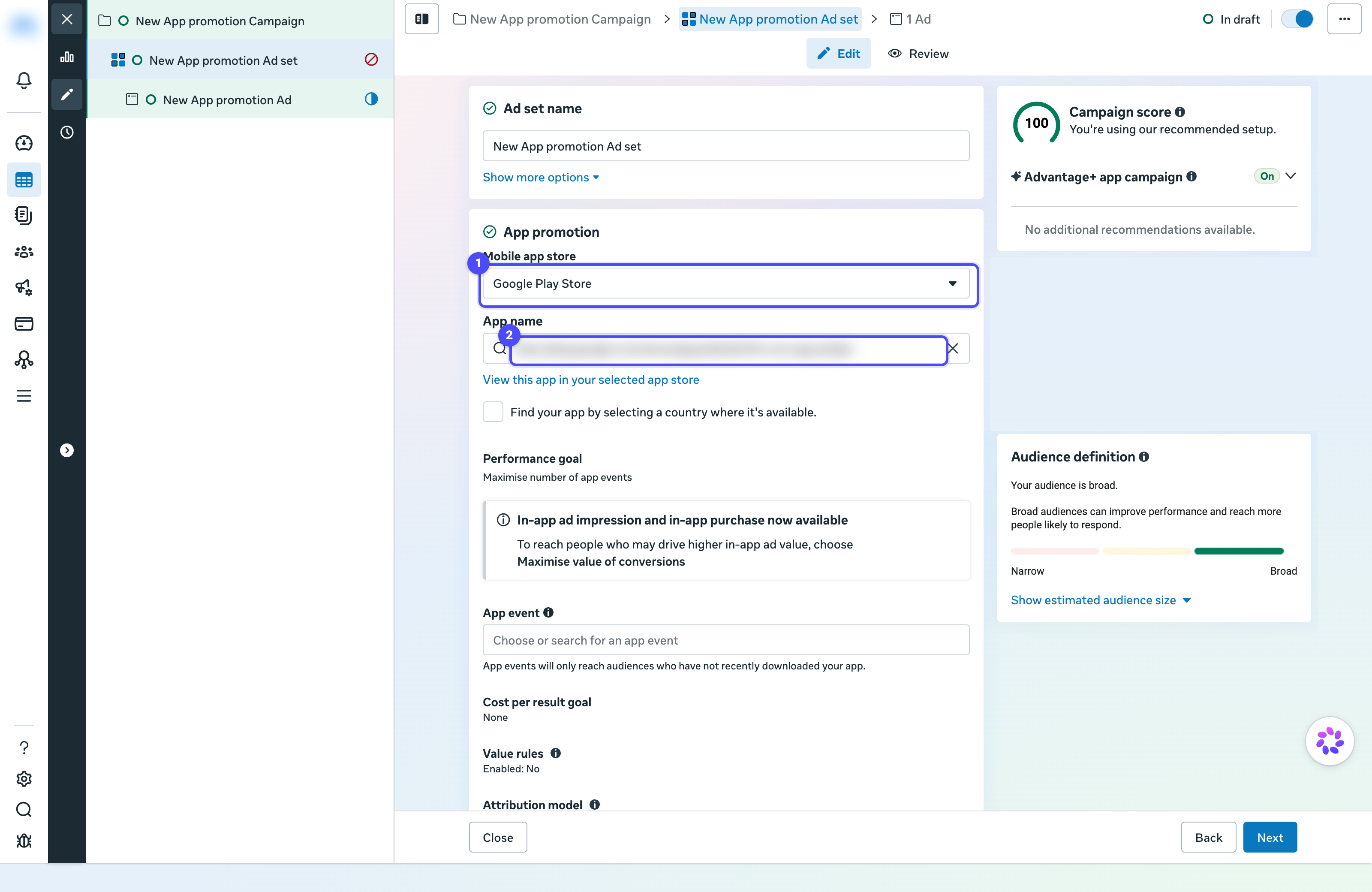Click the audience Narrow red meter segment
This screenshot has height=892, width=1372.
click(x=1055, y=551)
